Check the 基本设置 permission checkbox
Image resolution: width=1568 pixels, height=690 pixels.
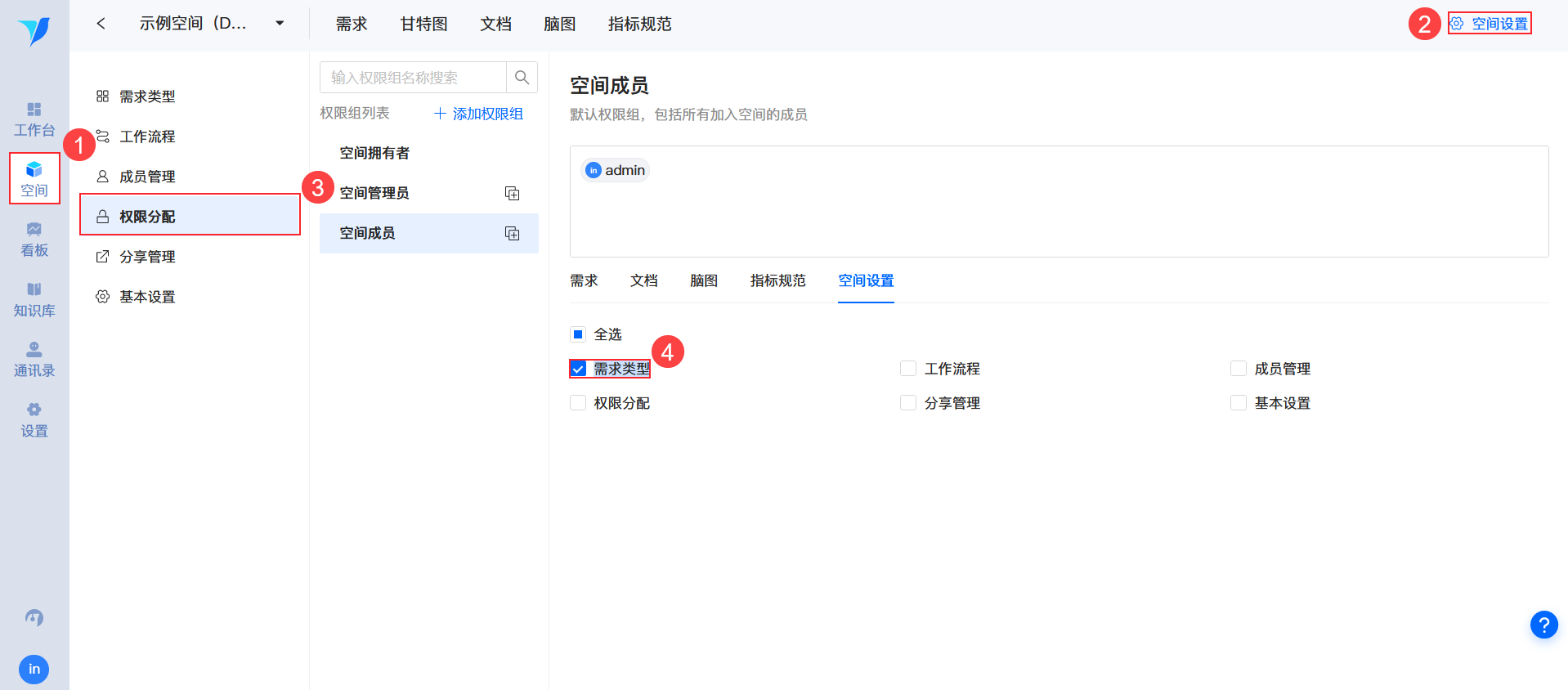1239,403
